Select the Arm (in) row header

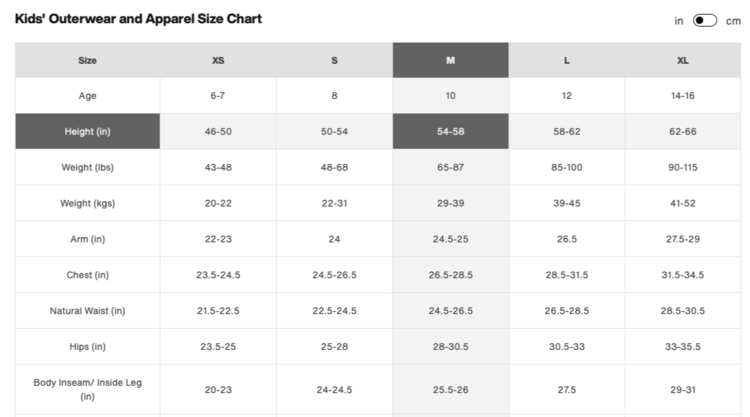[87, 239]
